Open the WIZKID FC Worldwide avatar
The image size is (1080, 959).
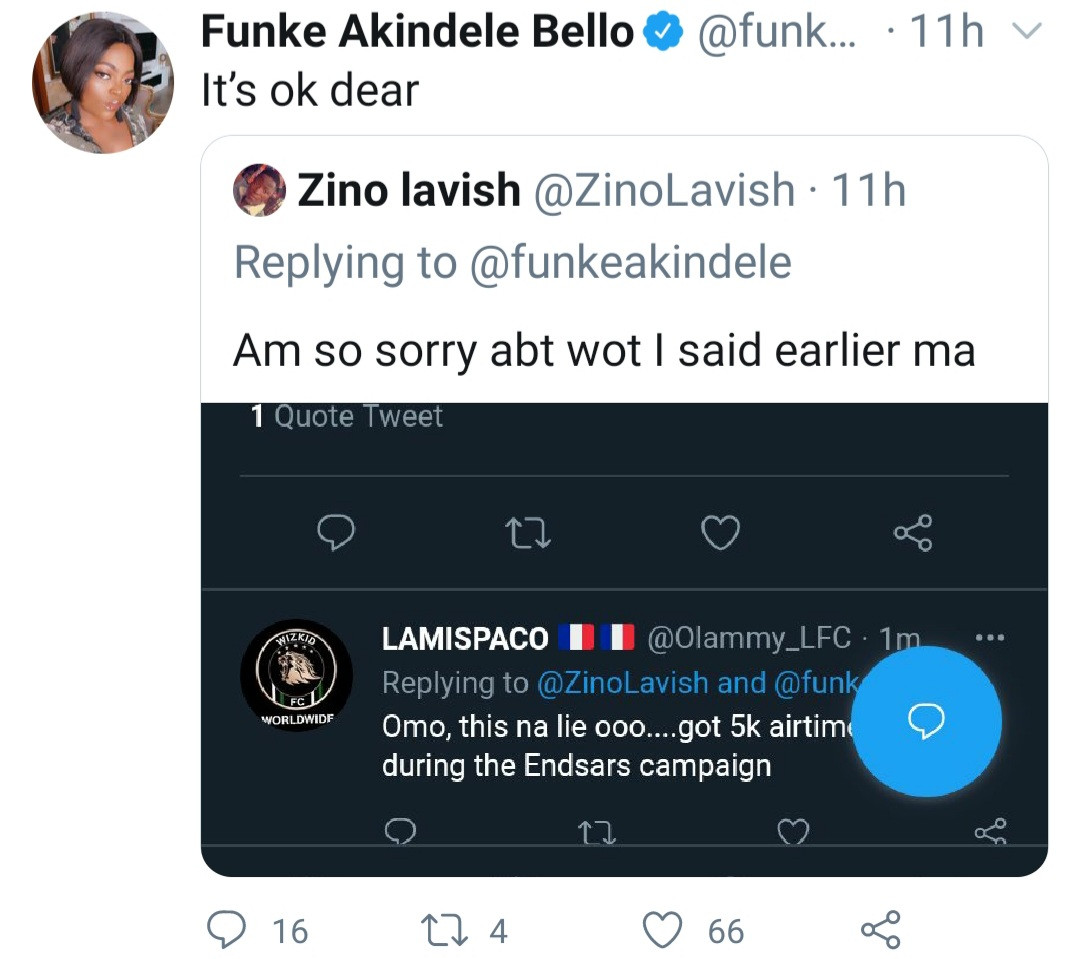pyautogui.click(x=296, y=674)
